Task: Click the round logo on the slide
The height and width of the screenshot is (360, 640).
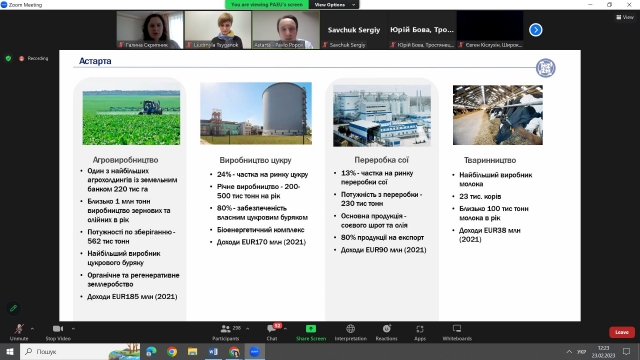Action: (545, 68)
